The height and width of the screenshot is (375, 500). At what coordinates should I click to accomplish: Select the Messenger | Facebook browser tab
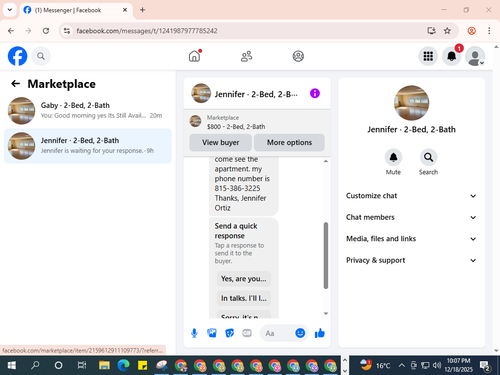click(x=76, y=10)
